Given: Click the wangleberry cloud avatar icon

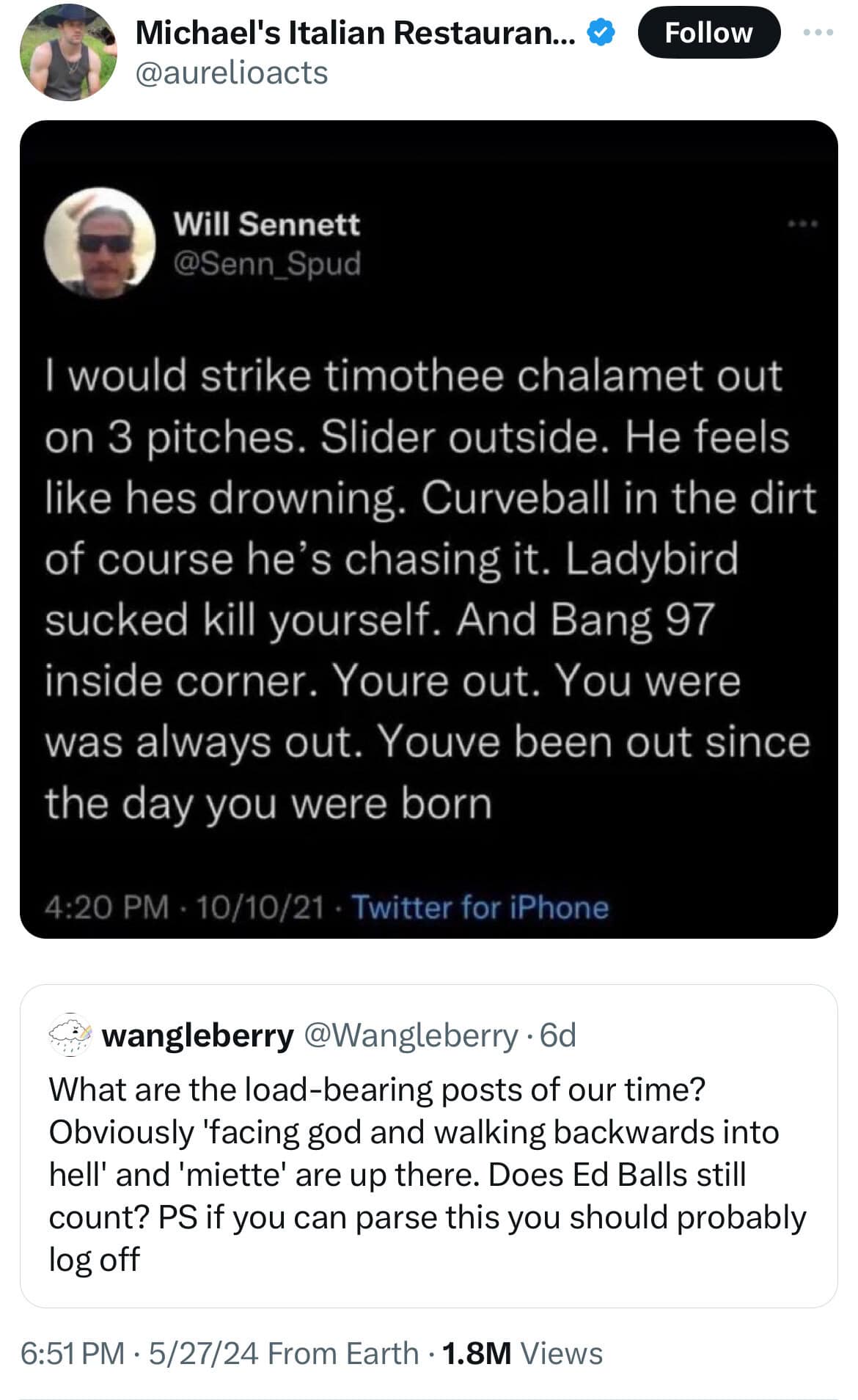Looking at the screenshot, I should [70, 1035].
